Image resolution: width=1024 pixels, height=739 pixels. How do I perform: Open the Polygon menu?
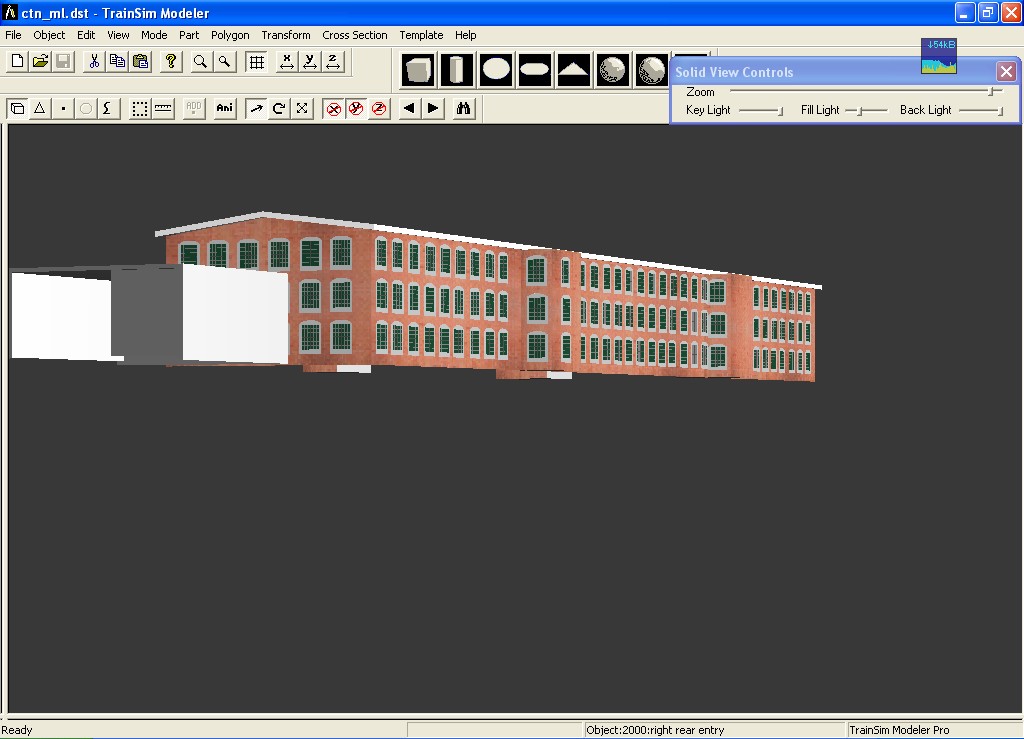pos(230,35)
